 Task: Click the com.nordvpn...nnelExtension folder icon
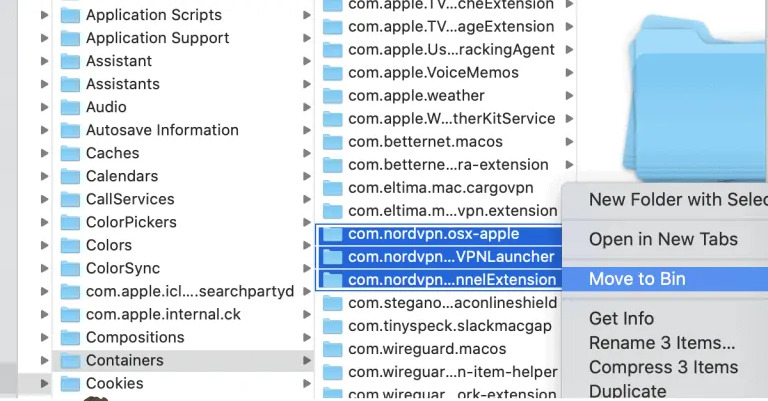coord(333,280)
